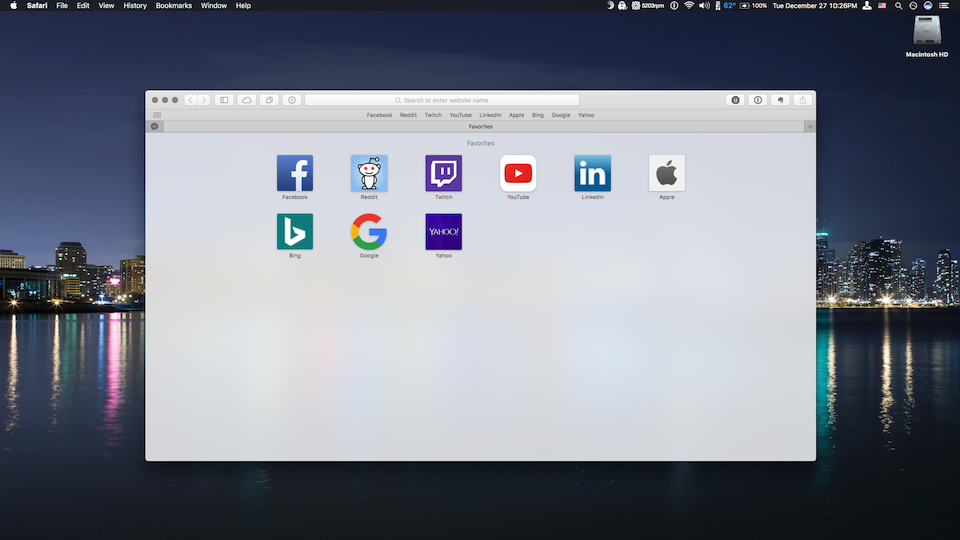
Task: Click YouTube link in Favorites bar
Action: [x=460, y=115]
